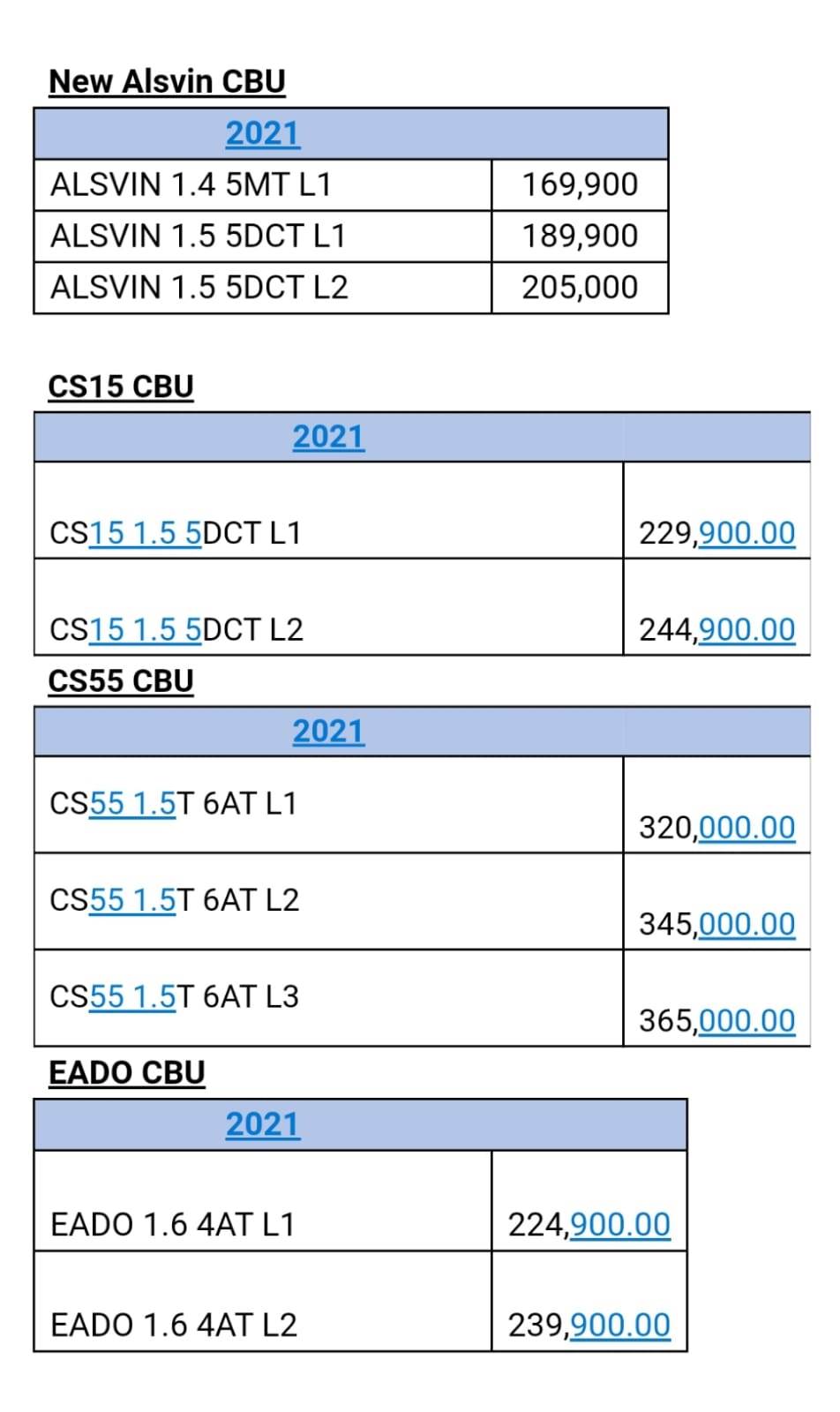Click the ALSVIN 1.4 5MT L1 cell
840x1412 pixels.
[191, 184]
